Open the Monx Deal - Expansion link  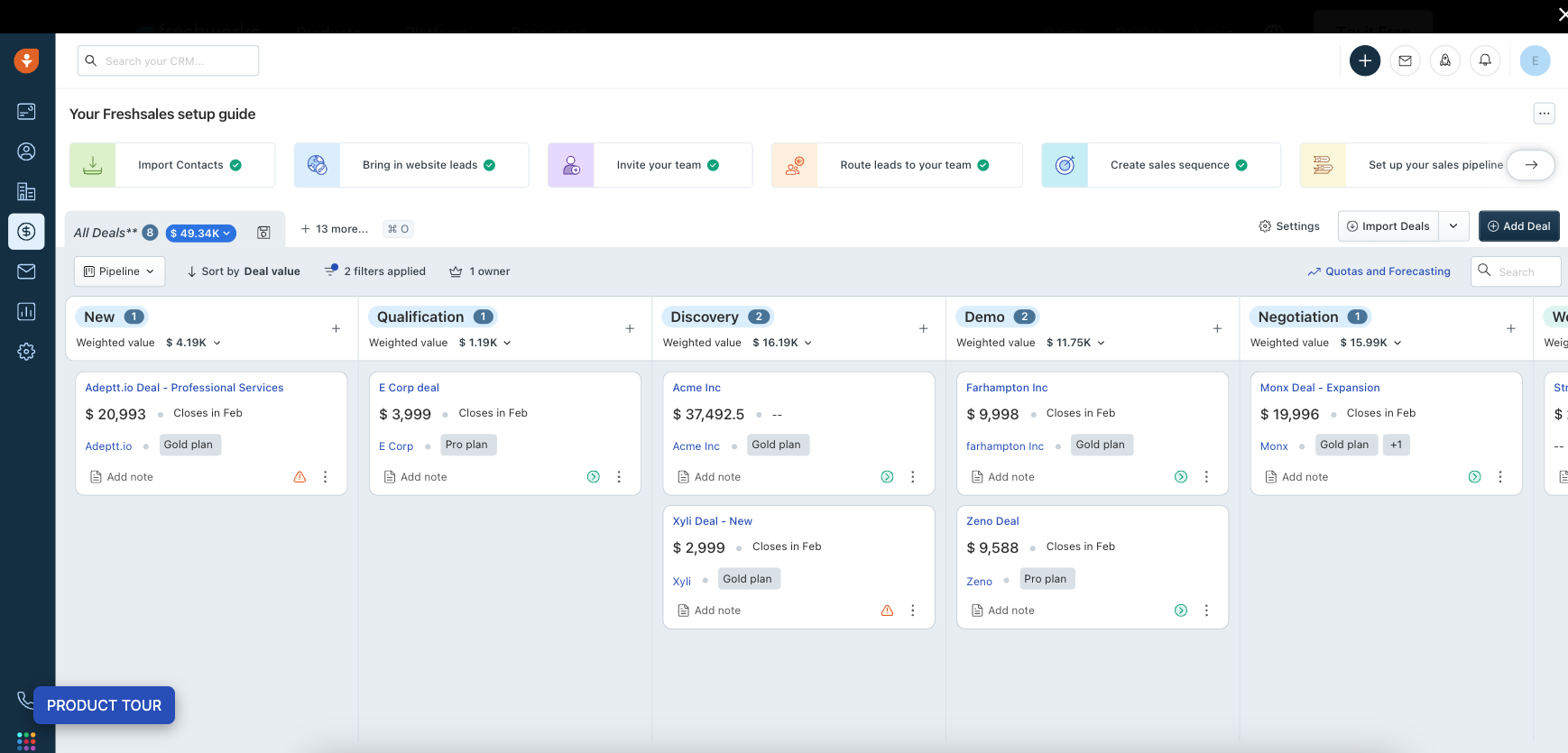tap(1320, 388)
